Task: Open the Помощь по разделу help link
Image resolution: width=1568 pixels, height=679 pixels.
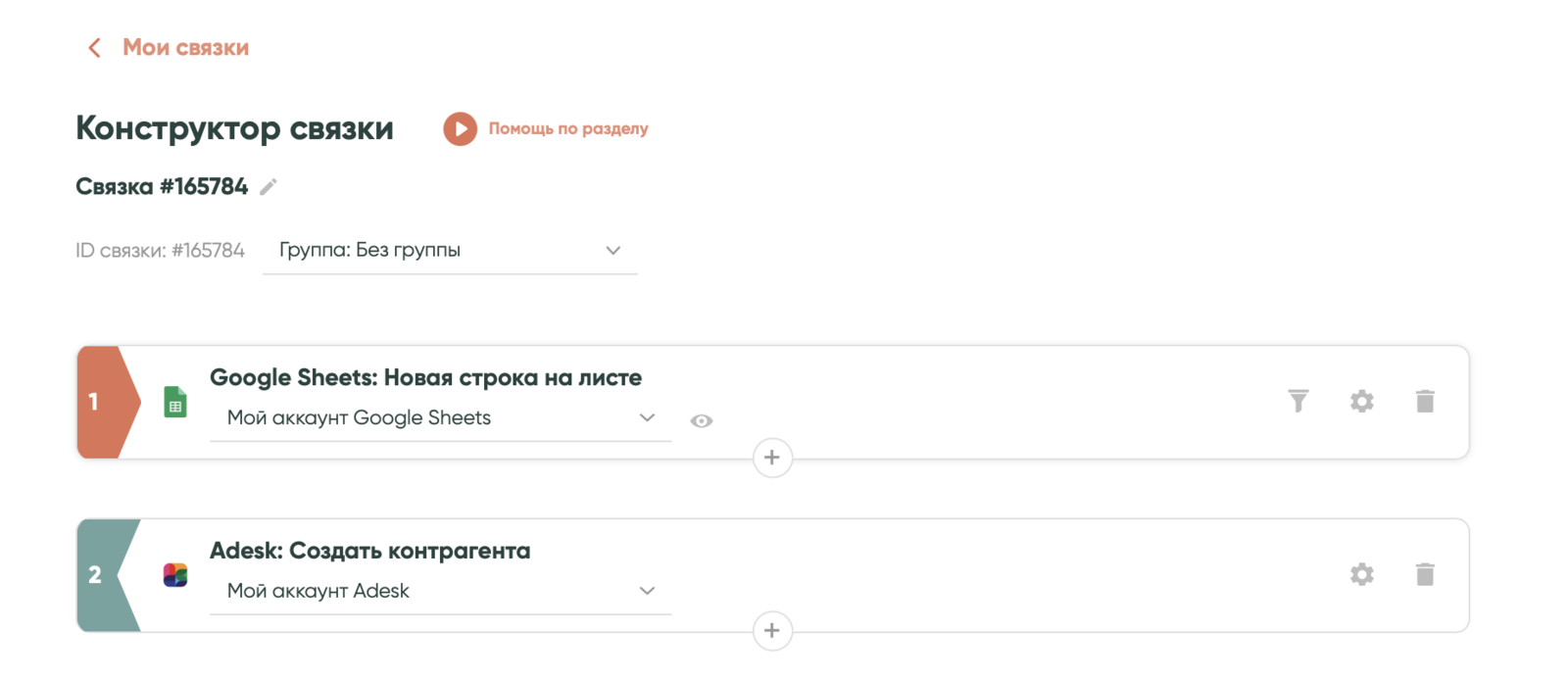Action: point(568,128)
